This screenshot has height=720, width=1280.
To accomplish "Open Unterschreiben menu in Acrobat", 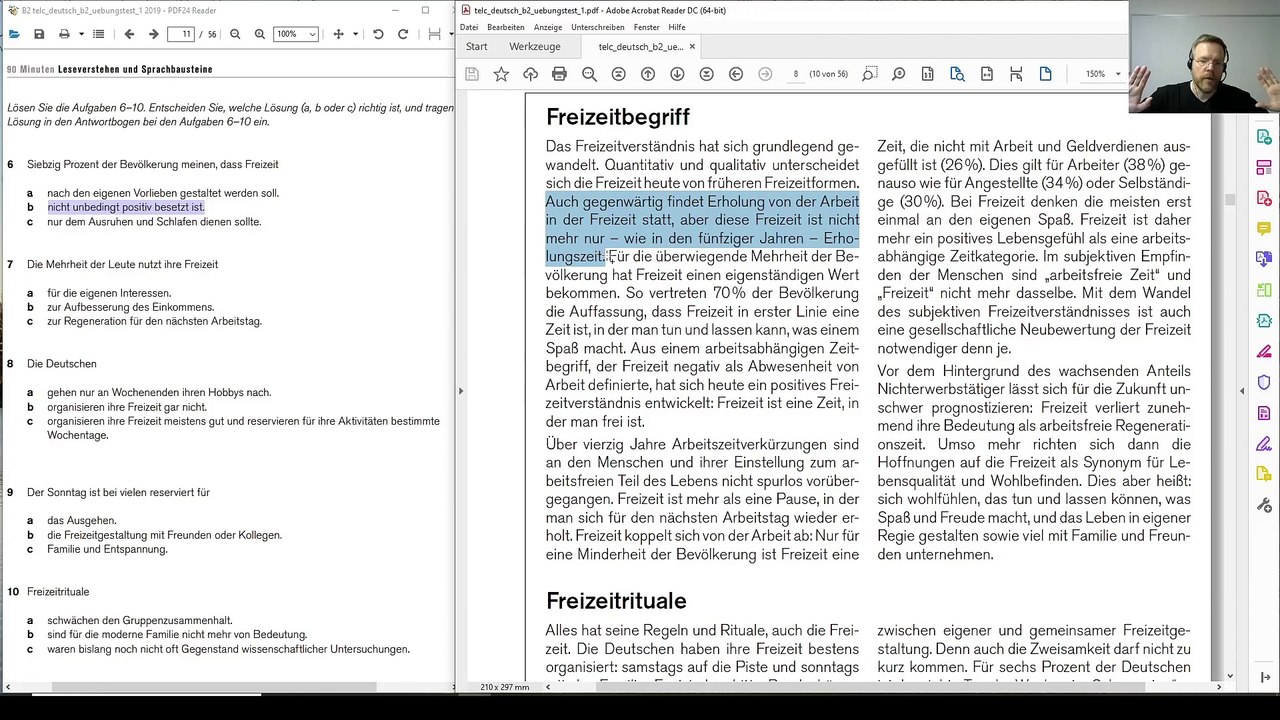I will pos(598,27).
